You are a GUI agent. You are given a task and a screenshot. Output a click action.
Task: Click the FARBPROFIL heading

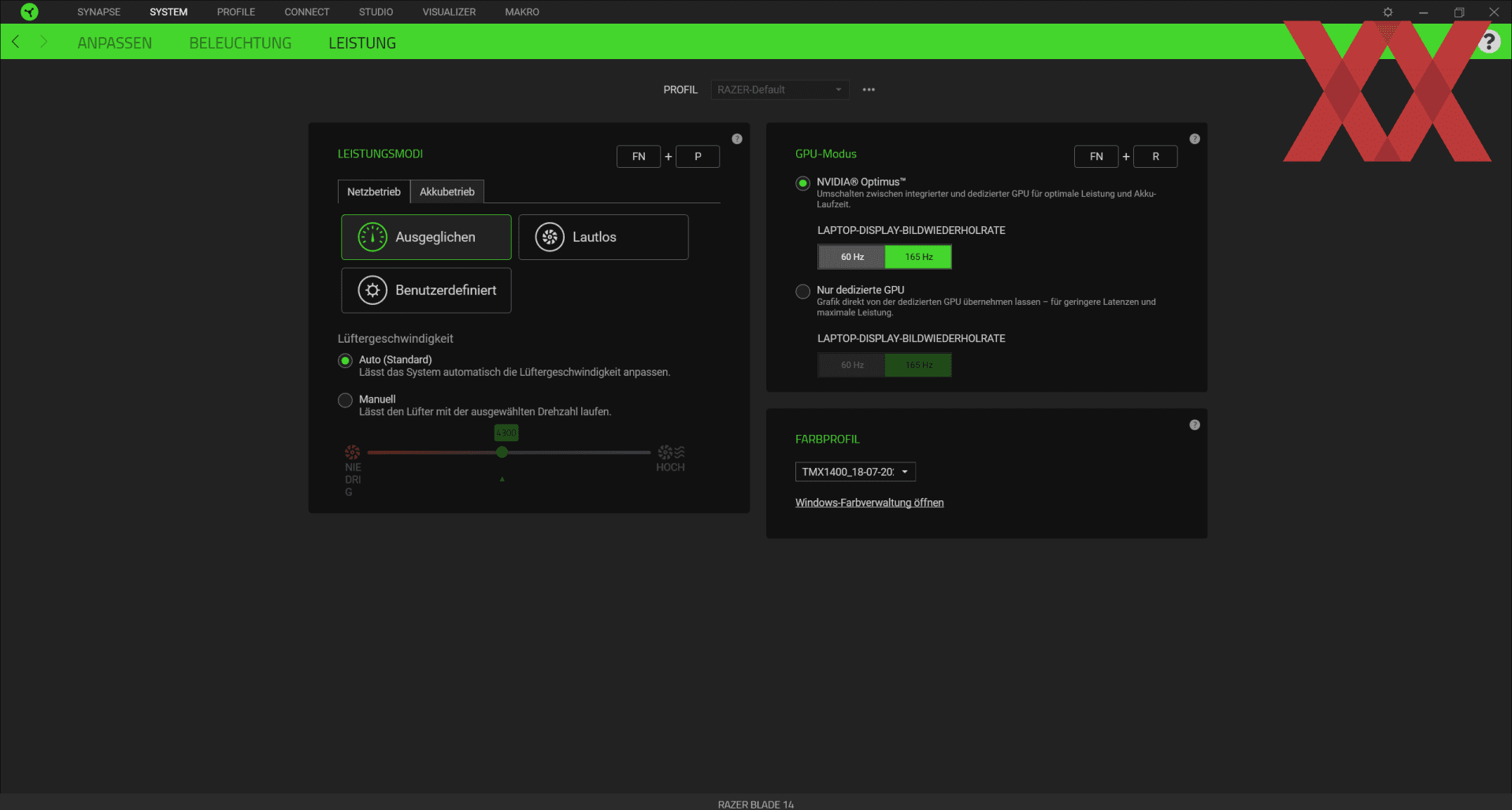click(828, 439)
